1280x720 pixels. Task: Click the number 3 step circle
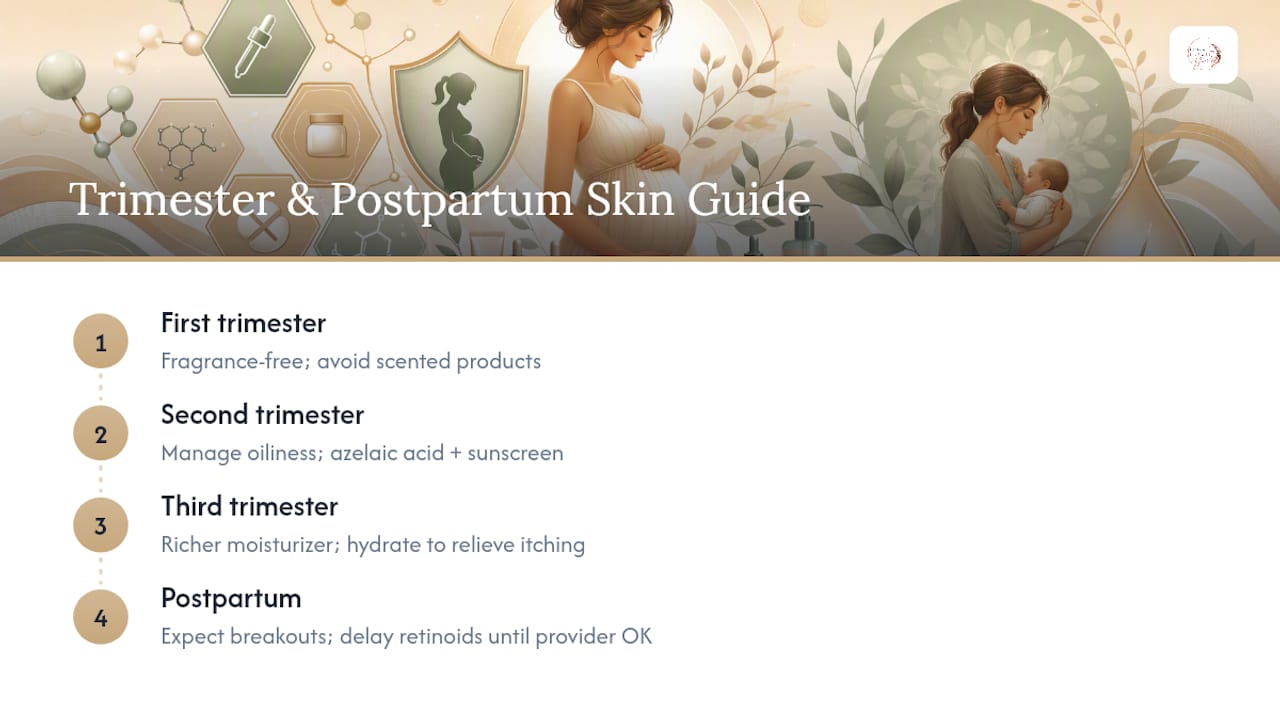point(101,526)
